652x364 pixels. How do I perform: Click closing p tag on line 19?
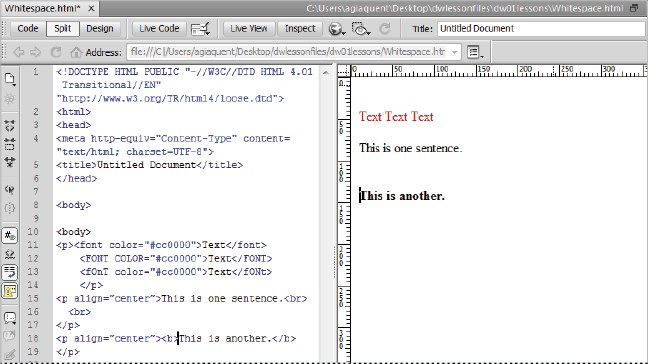68,352
